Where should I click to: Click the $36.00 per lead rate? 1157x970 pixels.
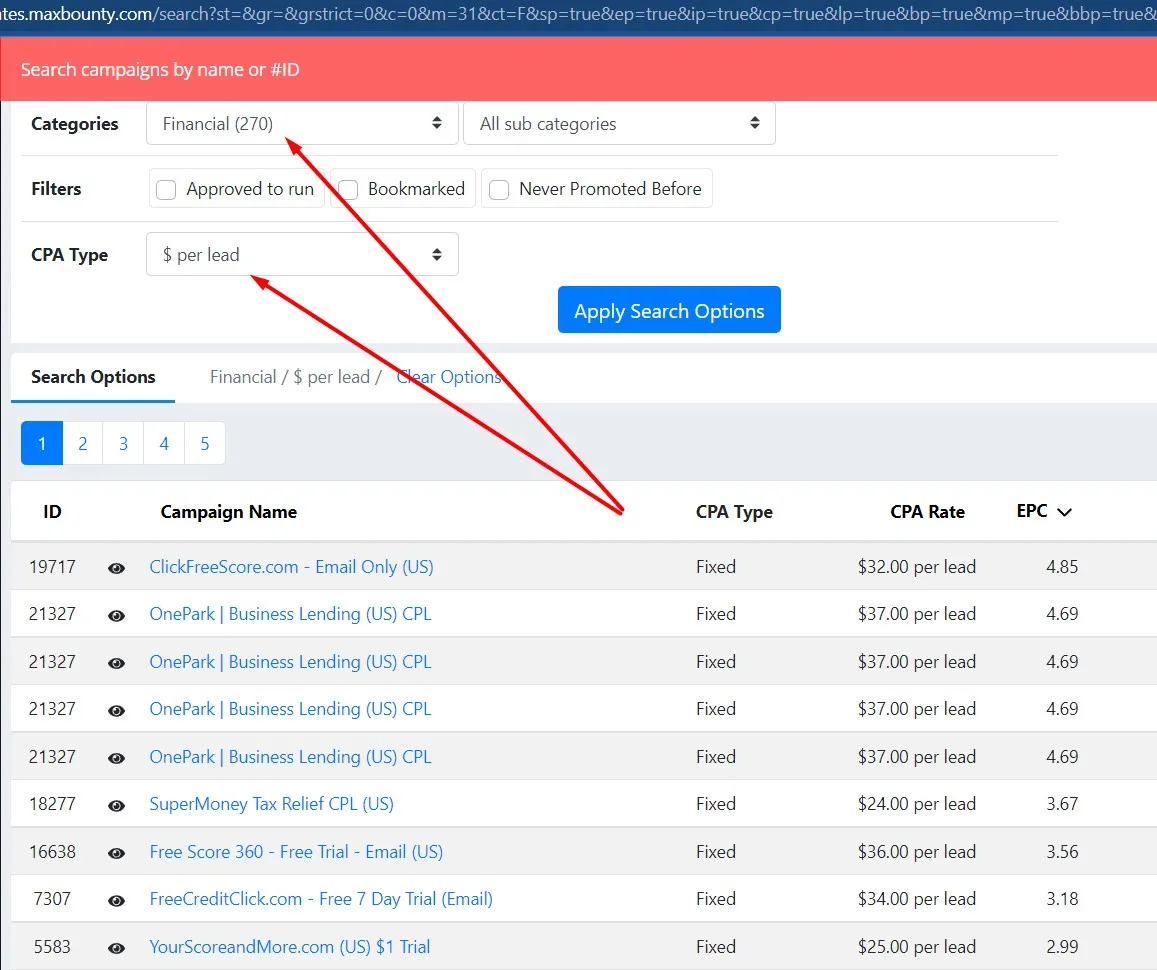pyautogui.click(x=916, y=852)
